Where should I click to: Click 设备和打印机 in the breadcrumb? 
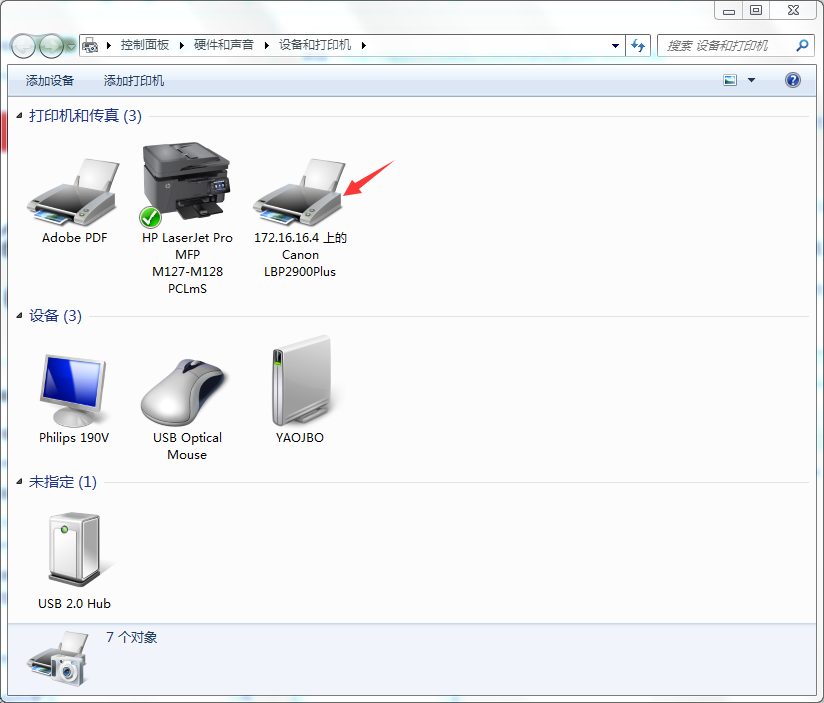coord(315,45)
